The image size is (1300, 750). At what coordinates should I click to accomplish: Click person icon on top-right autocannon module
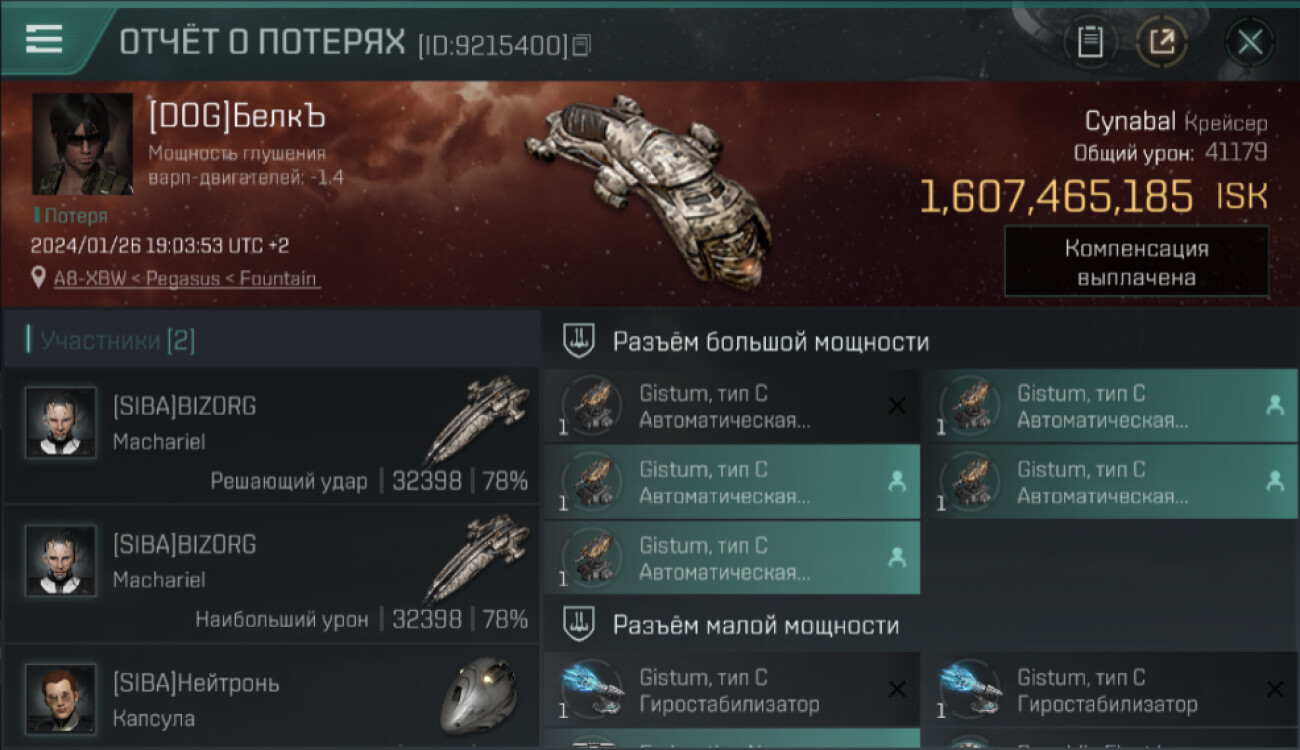(x=1275, y=405)
